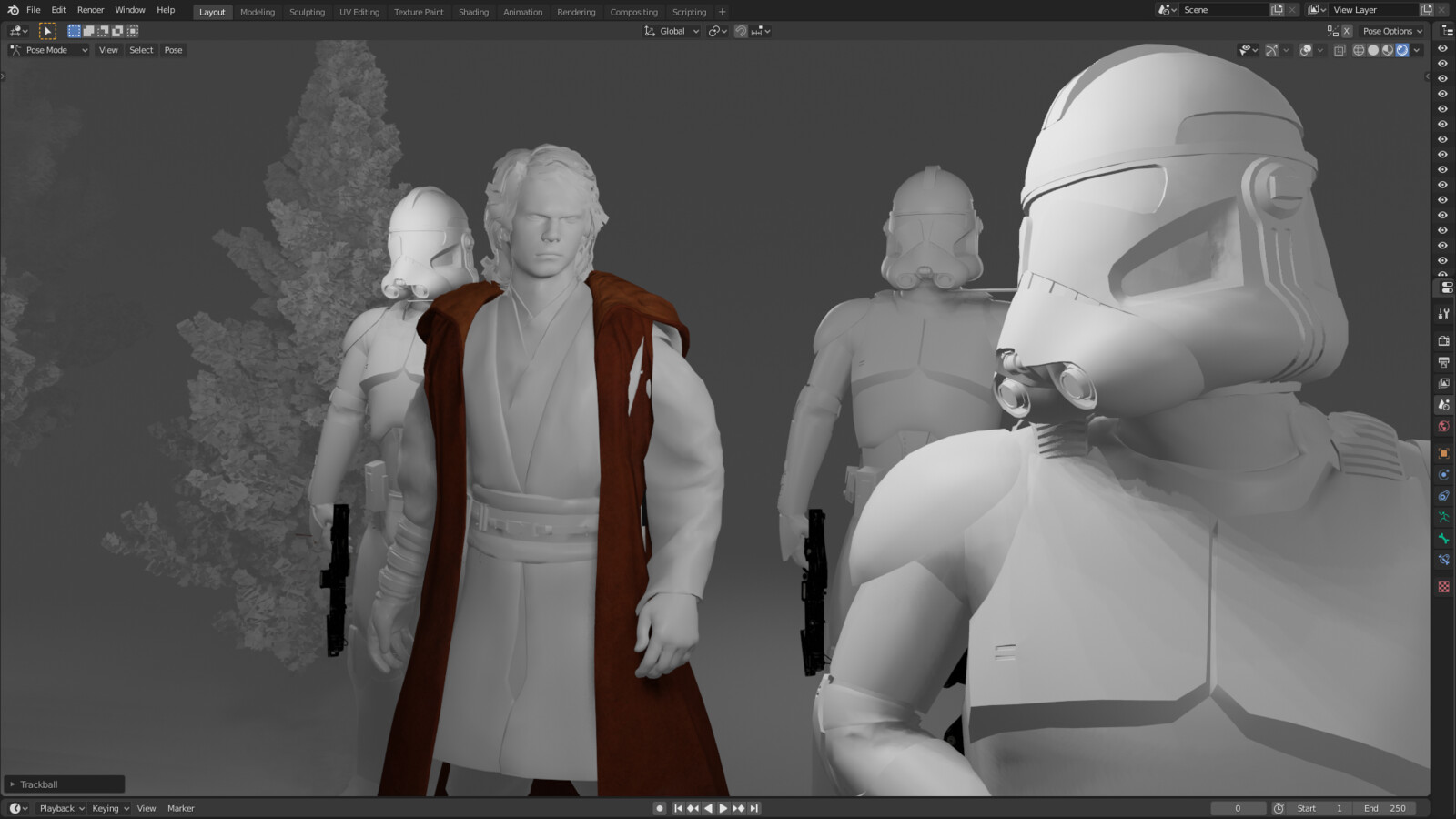Switch to the Shading workspace tab
The image size is (1456, 819).
tap(473, 12)
